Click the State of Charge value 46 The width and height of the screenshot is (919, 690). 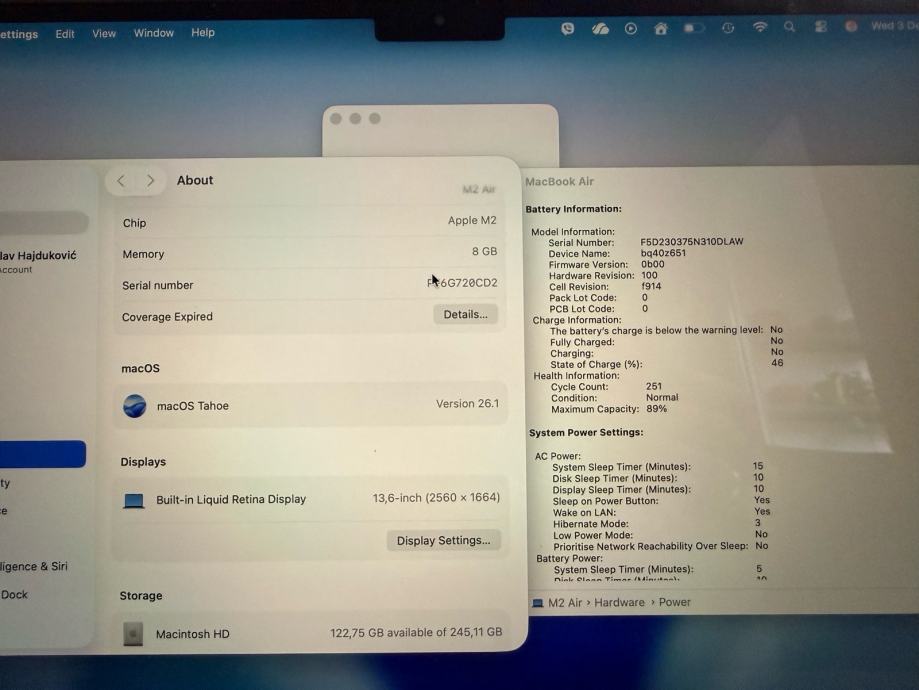(777, 363)
